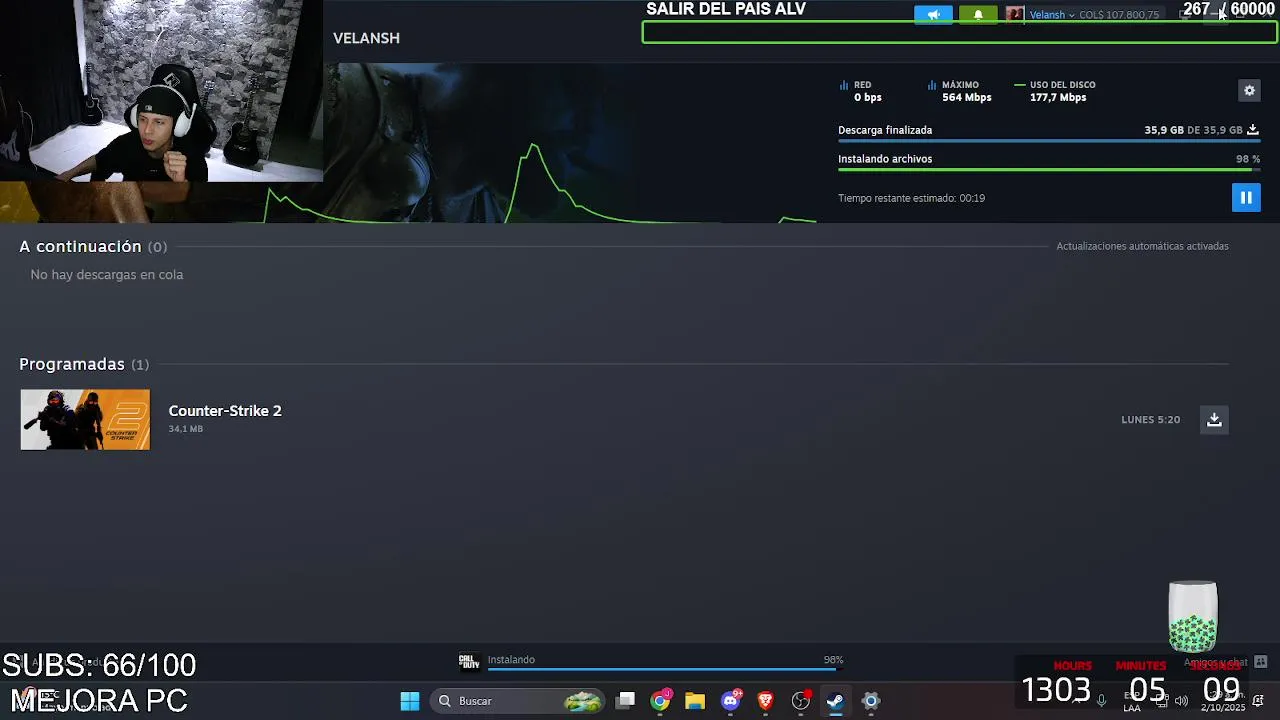Launch Google Chrome from taskbar
The height and width of the screenshot is (720, 1280).
(x=660, y=701)
